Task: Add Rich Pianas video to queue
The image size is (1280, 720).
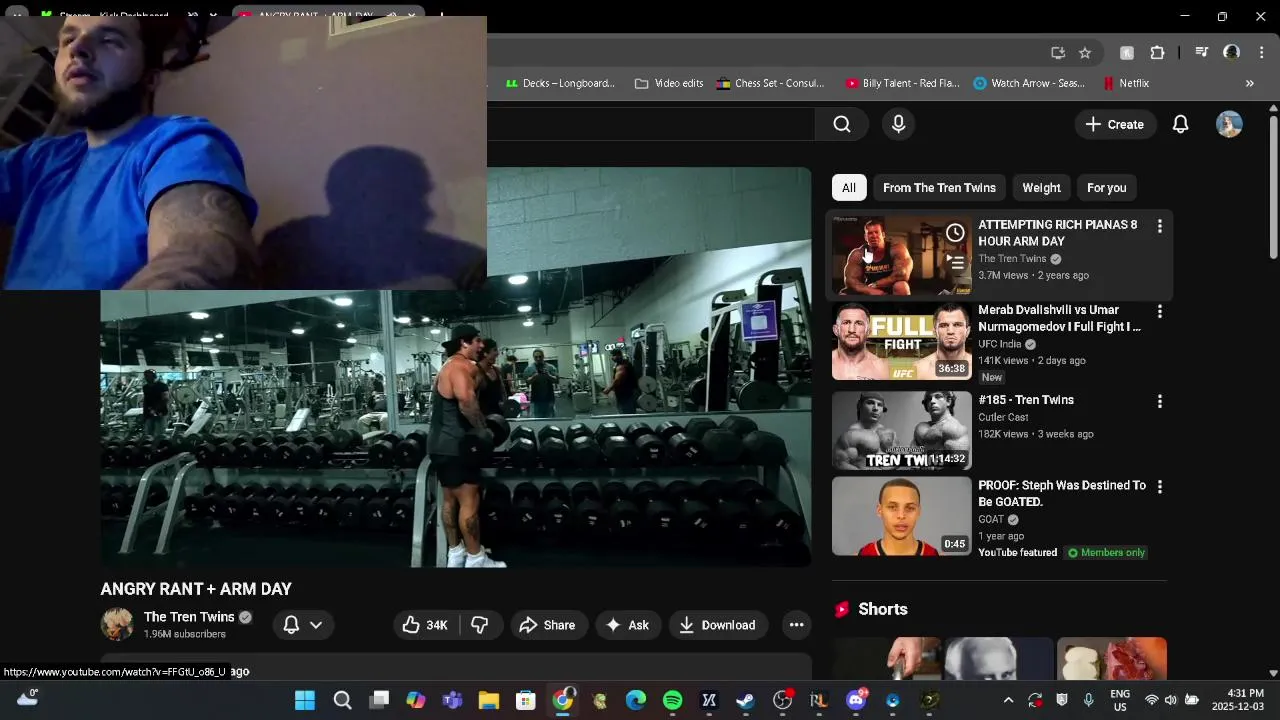Action: (955, 263)
